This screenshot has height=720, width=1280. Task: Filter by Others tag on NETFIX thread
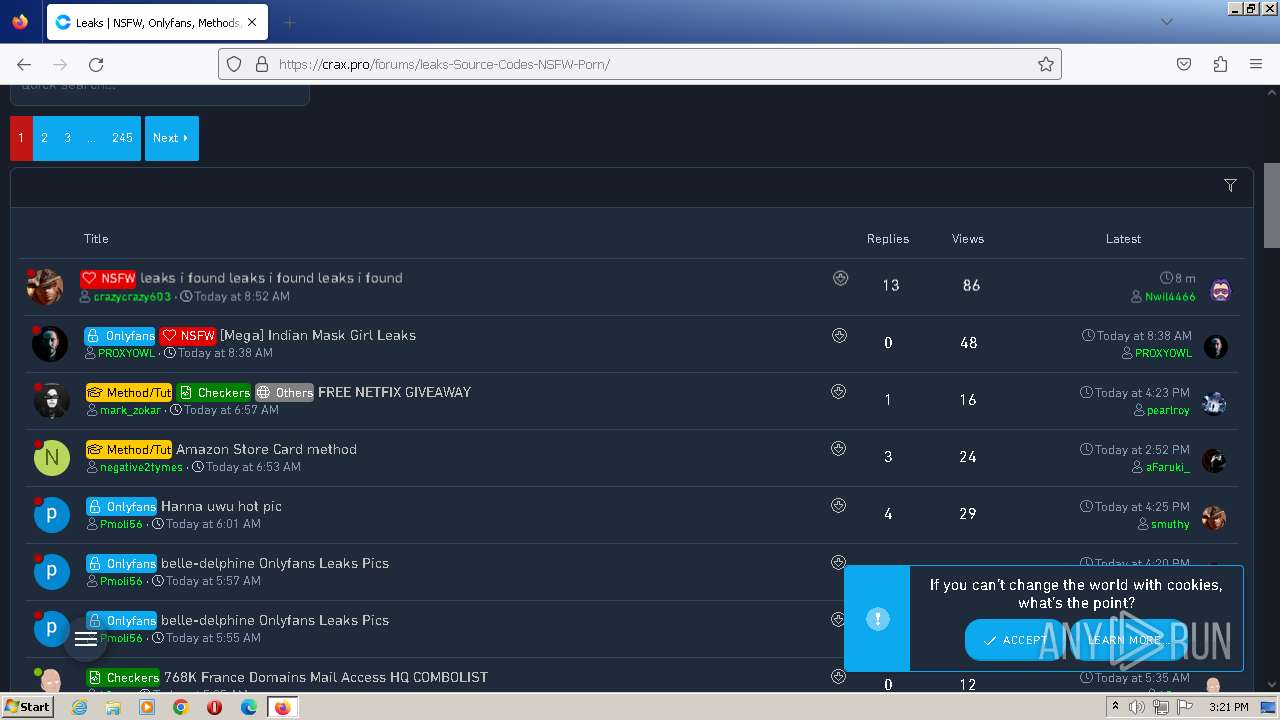(284, 392)
